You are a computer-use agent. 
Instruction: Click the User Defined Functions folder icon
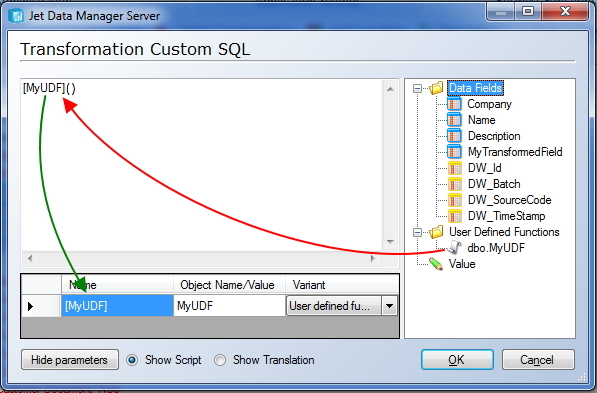[436, 232]
